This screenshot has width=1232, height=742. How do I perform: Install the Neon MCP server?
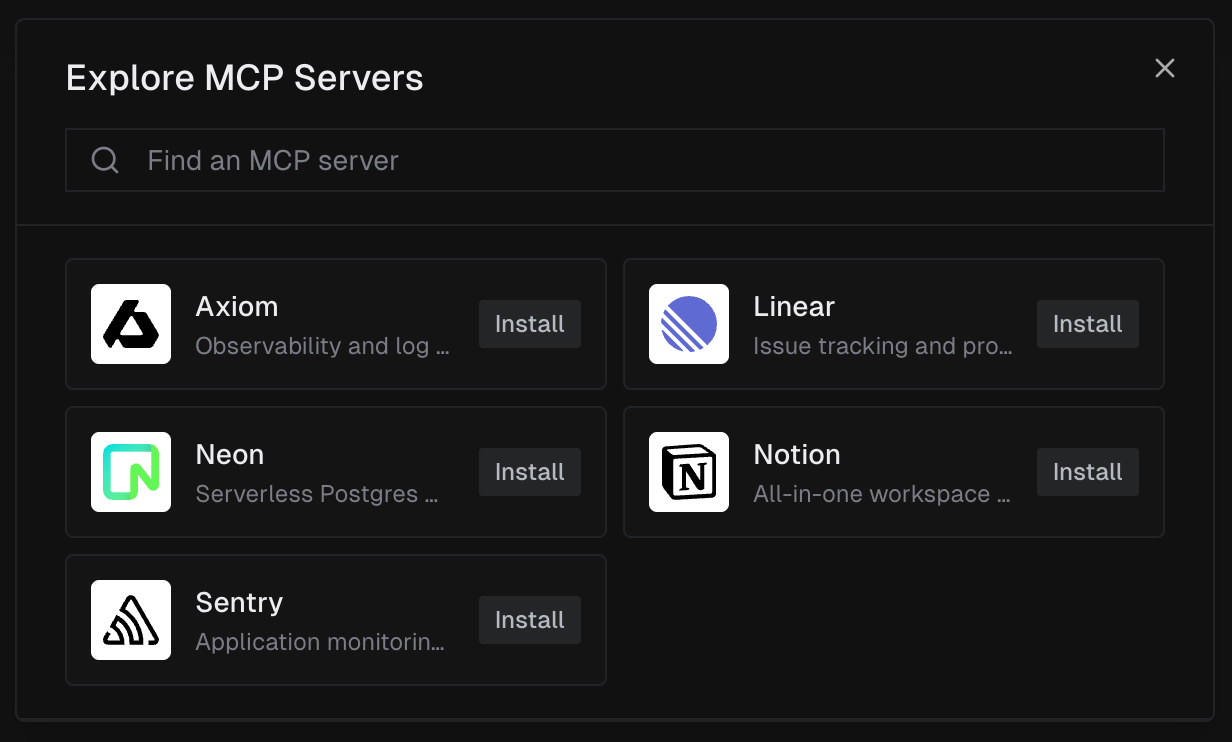pyautogui.click(x=529, y=472)
